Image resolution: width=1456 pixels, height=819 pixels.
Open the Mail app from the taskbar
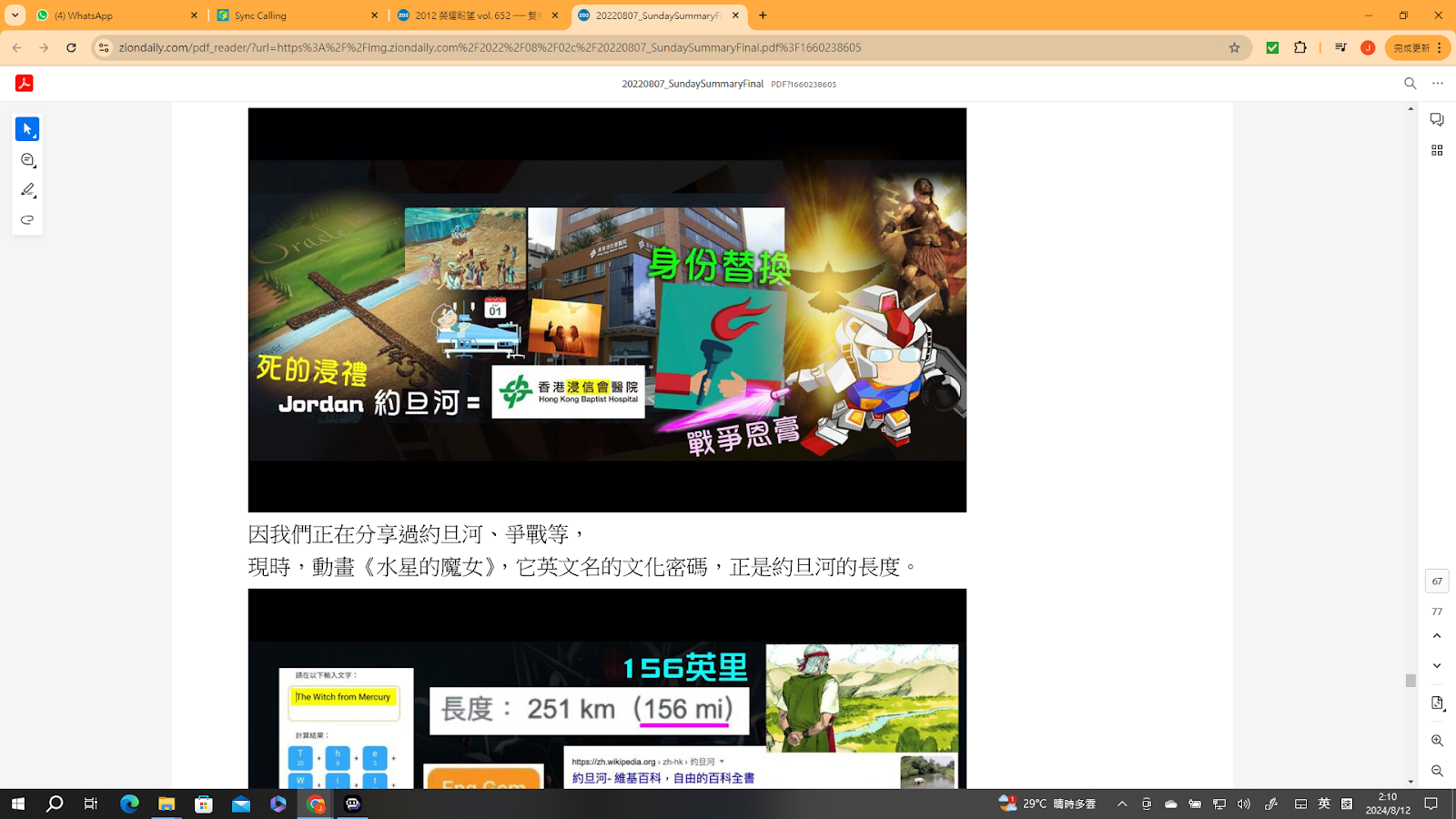(241, 804)
